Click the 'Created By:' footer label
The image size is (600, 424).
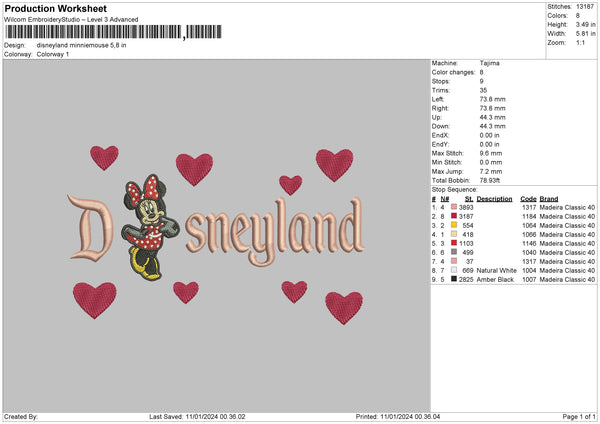21,417
